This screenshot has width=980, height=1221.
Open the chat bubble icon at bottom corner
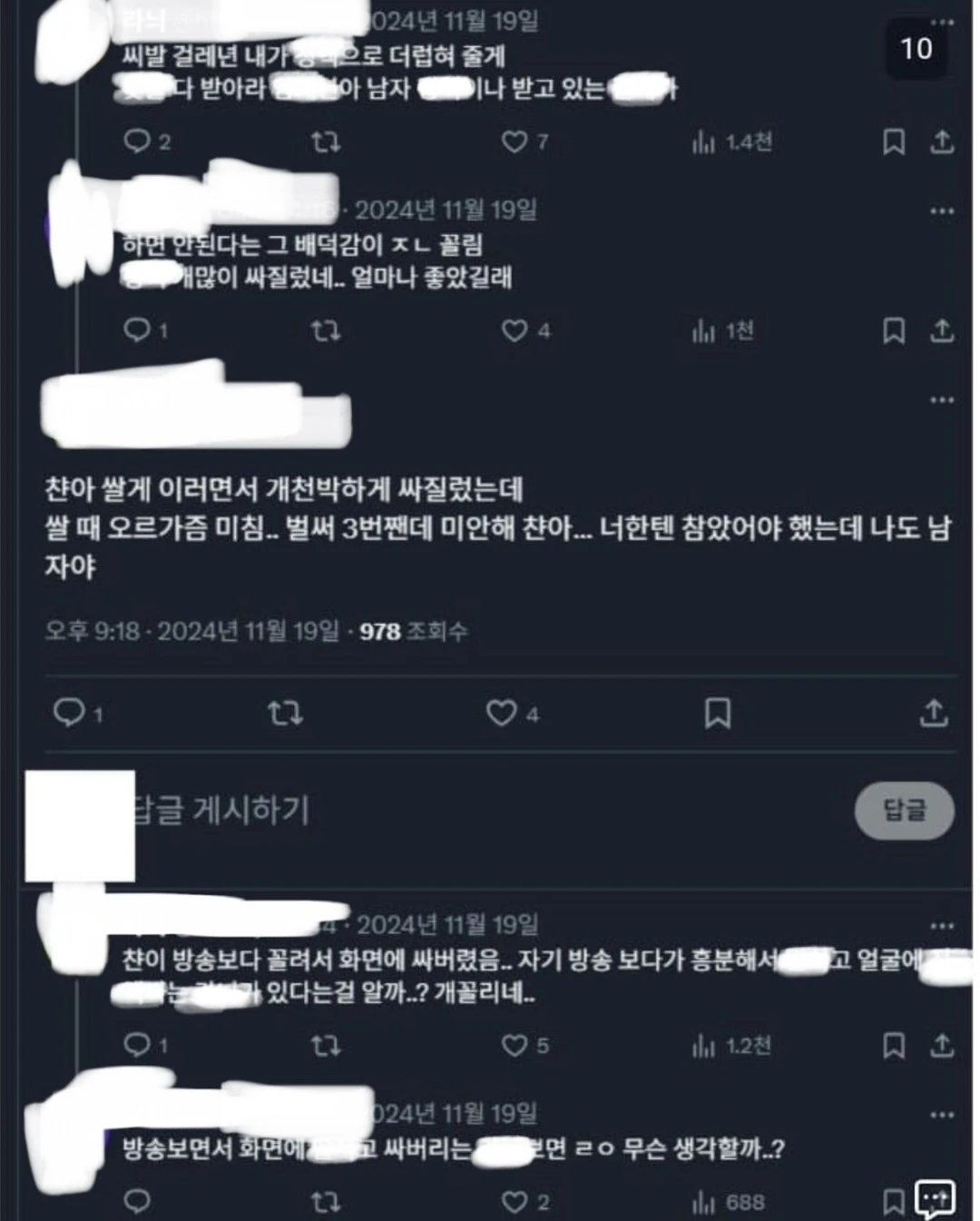(935, 1199)
